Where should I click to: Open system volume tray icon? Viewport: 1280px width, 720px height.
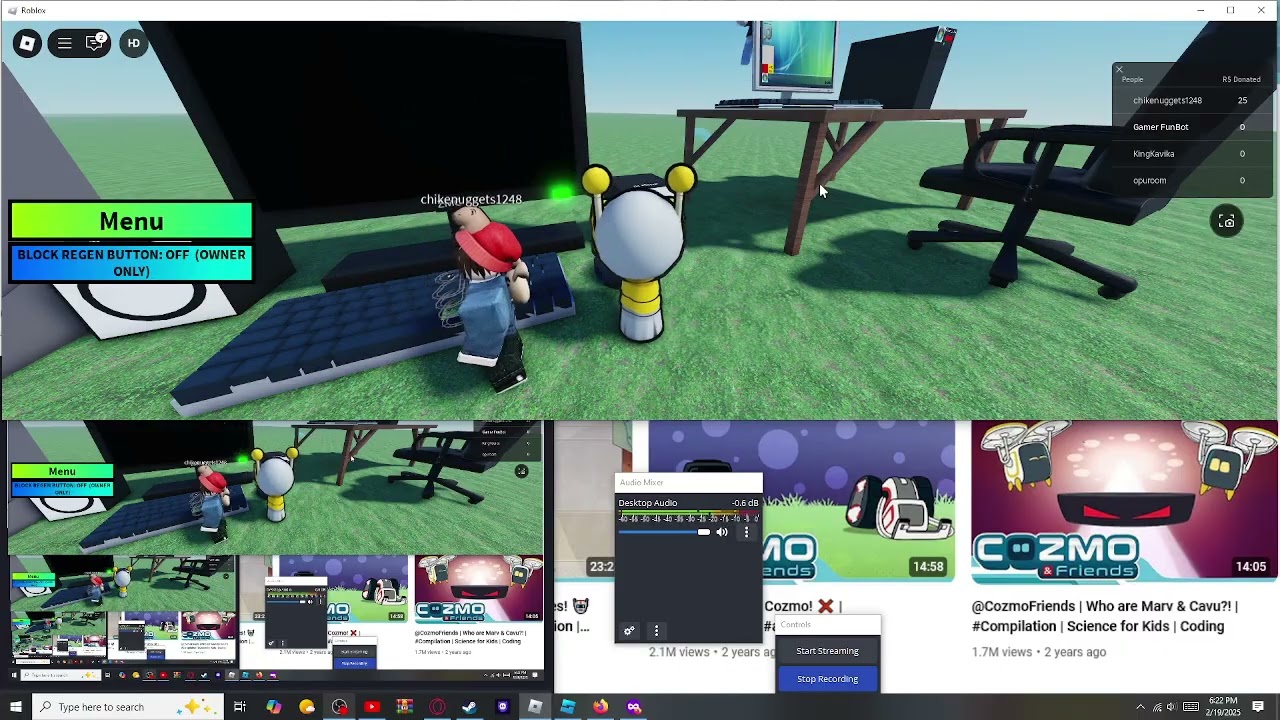1173,707
